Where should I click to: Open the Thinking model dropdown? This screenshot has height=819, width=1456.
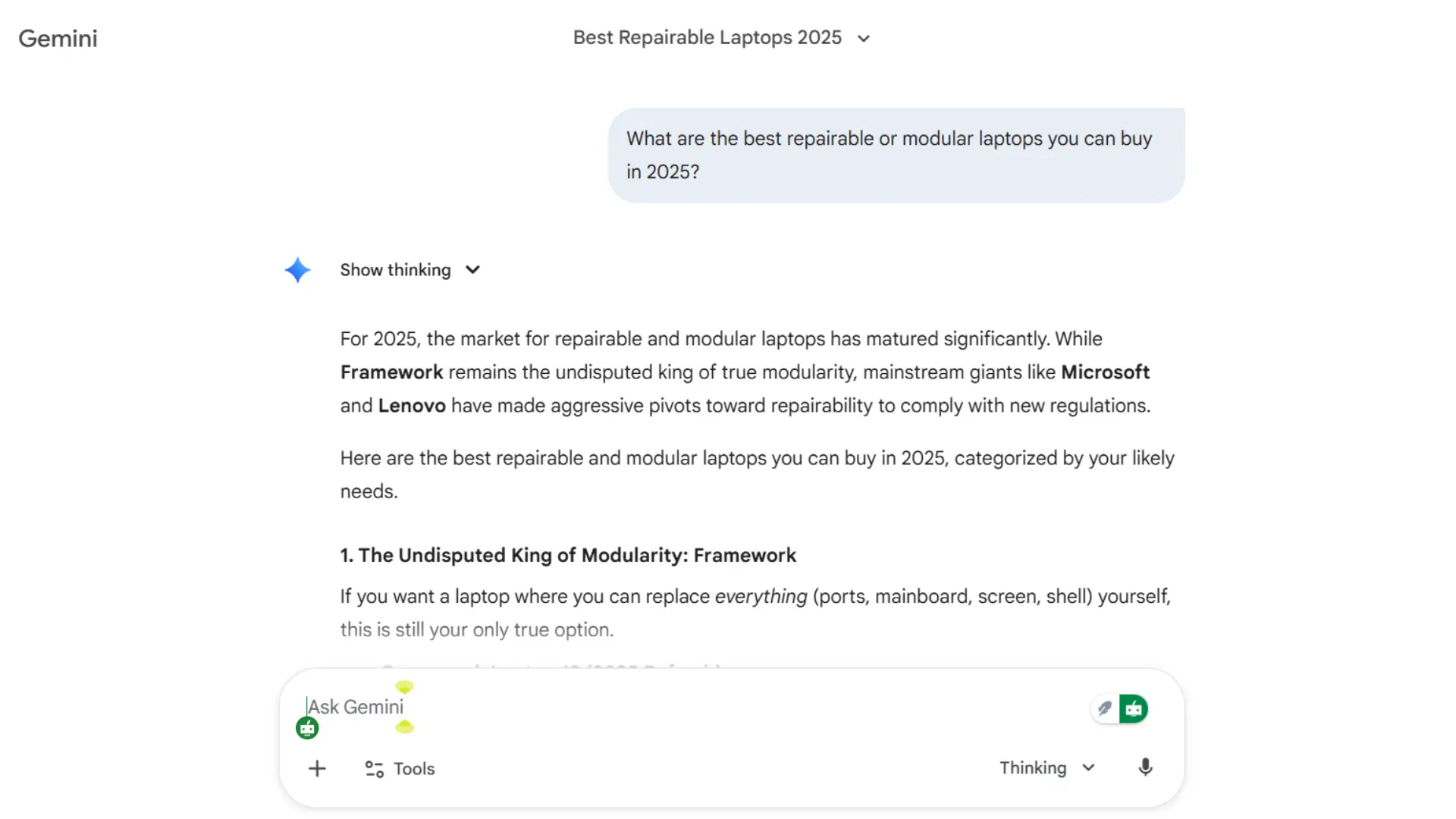coord(1046,767)
